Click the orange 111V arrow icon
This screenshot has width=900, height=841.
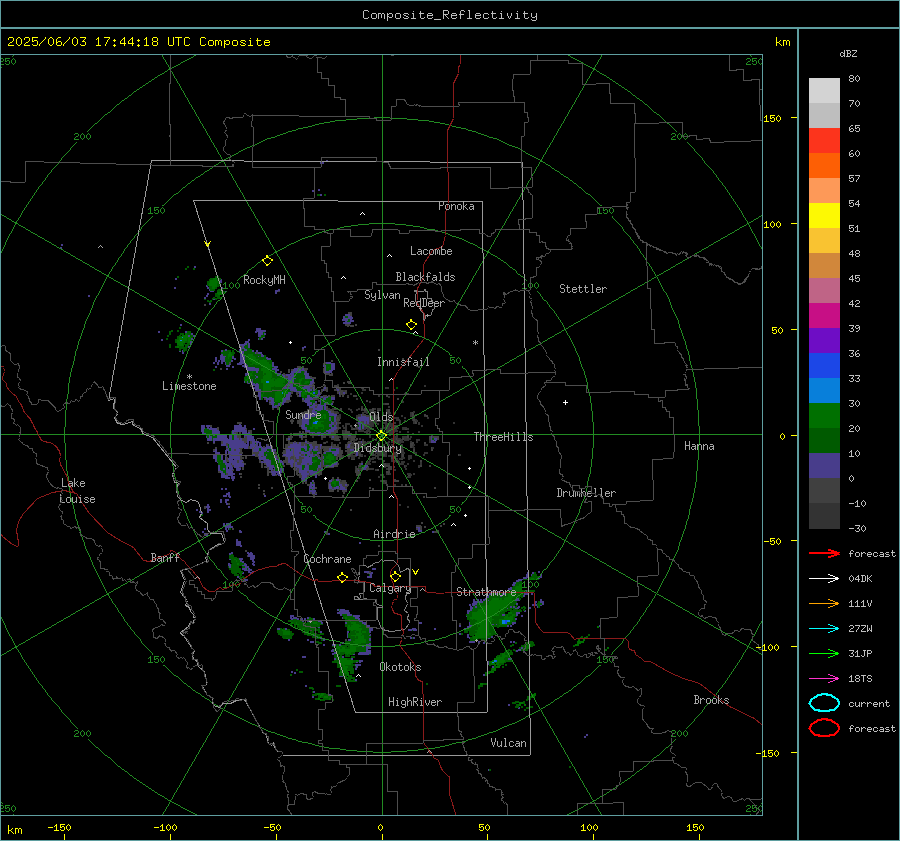(x=824, y=603)
